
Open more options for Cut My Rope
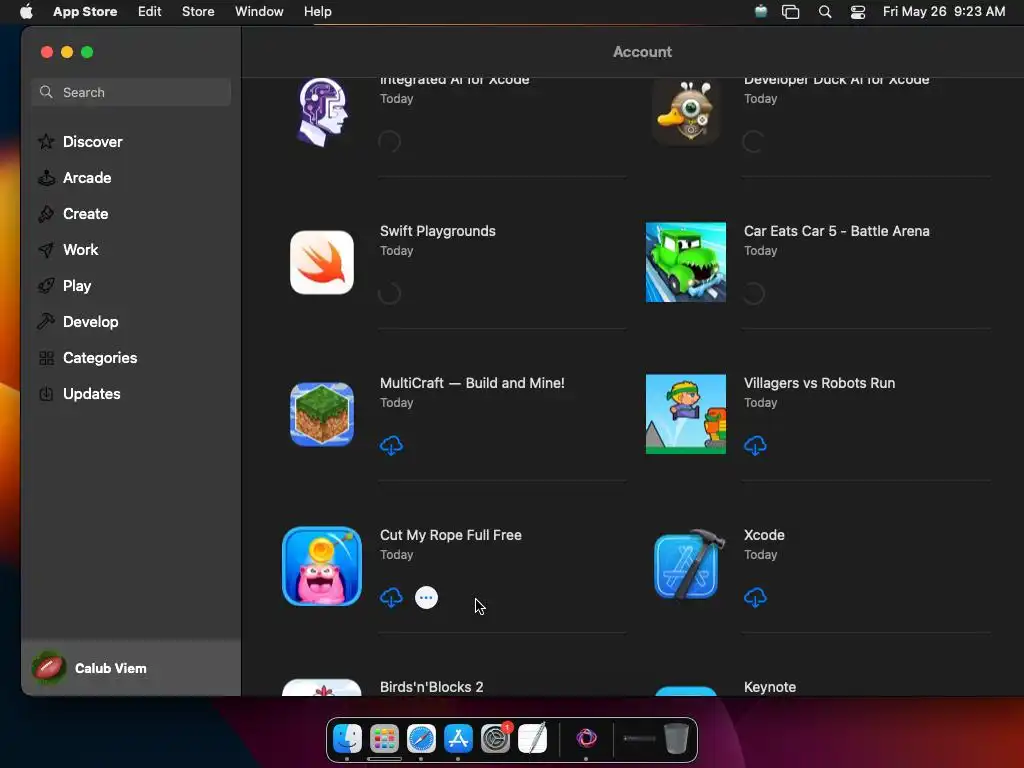coord(426,598)
